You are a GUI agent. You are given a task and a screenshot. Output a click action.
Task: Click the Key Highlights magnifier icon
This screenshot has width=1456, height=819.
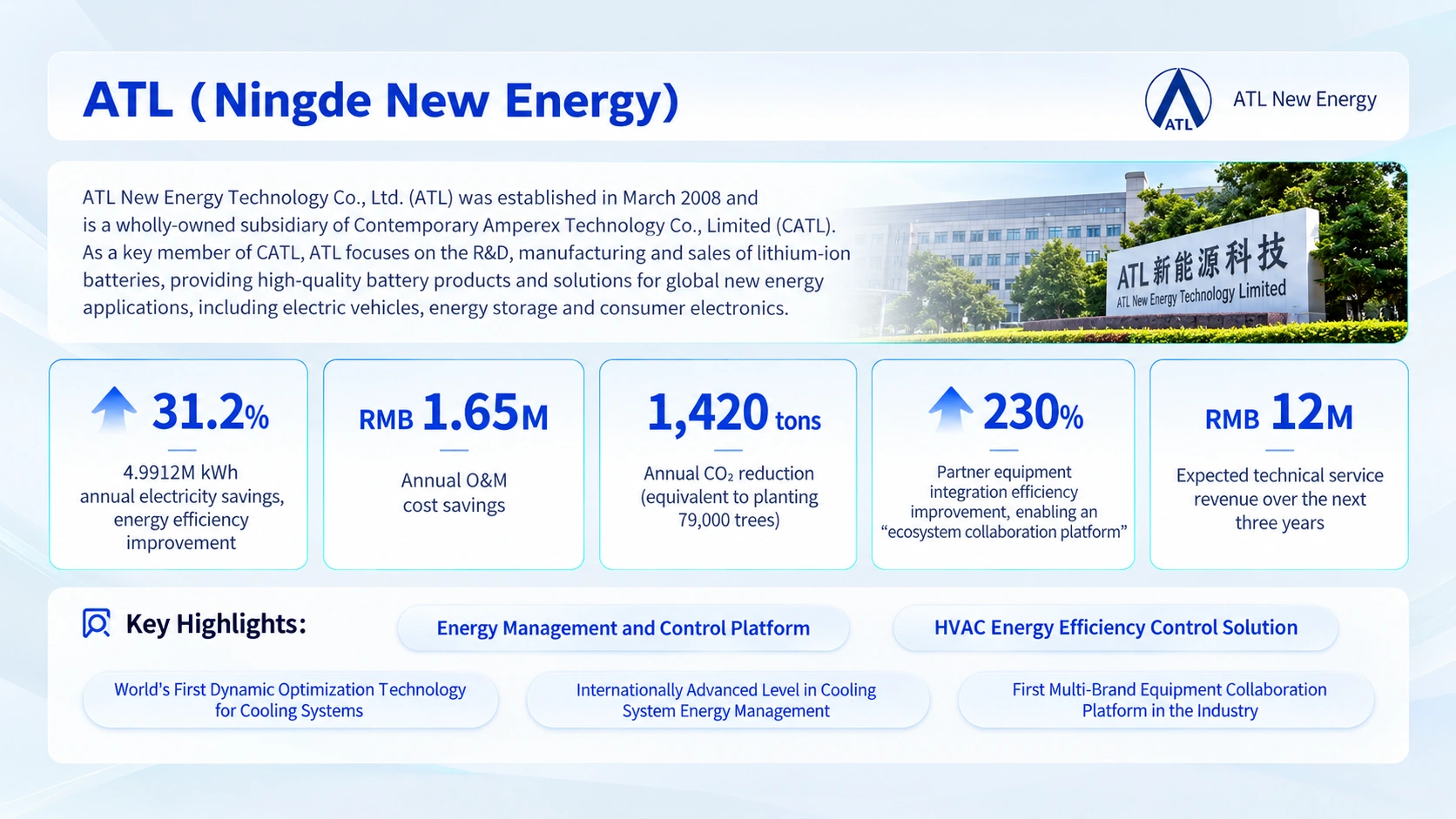96,623
